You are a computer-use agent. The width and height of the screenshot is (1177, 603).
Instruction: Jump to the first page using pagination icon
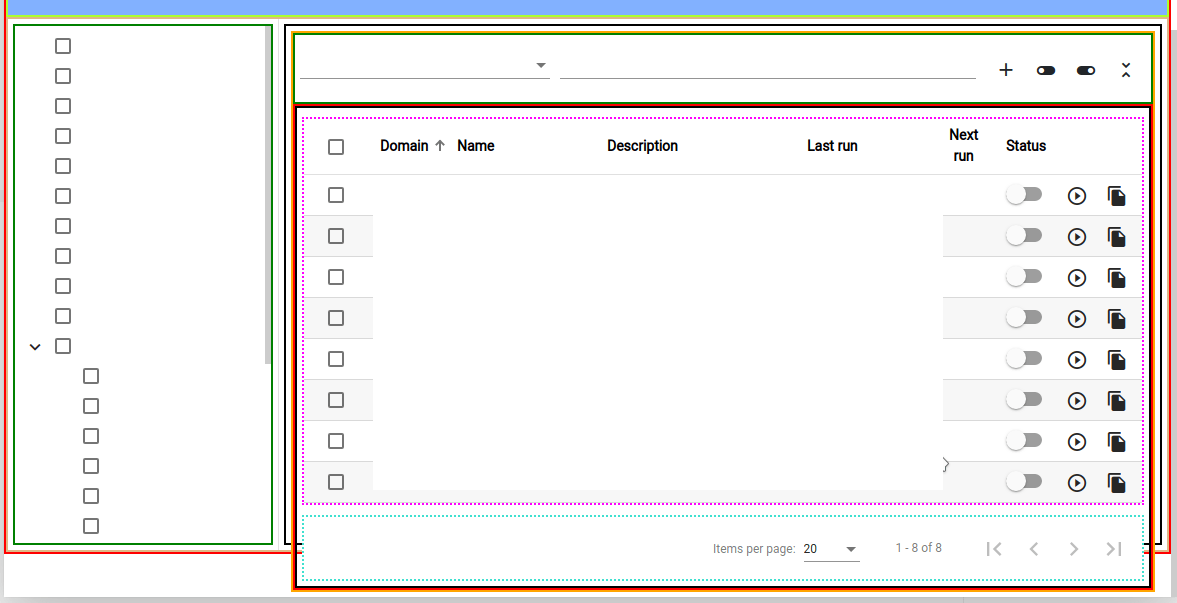click(x=994, y=548)
